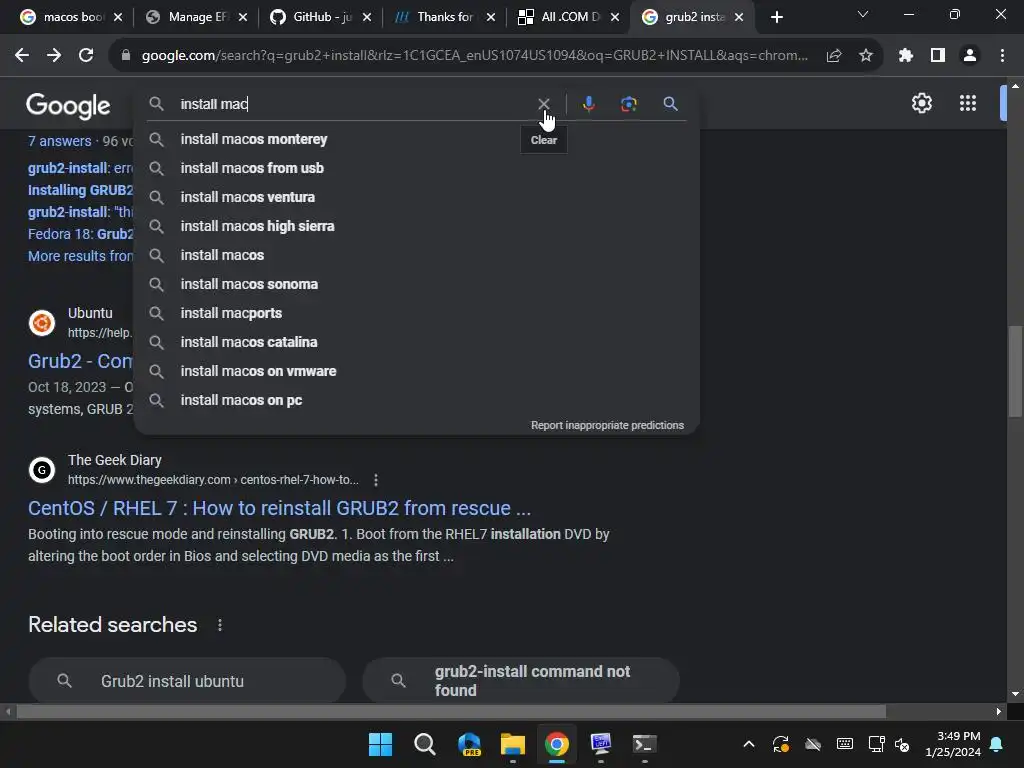Open clock and calendar flyout
The width and height of the screenshot is (1024, 768).
click(953, 744)
